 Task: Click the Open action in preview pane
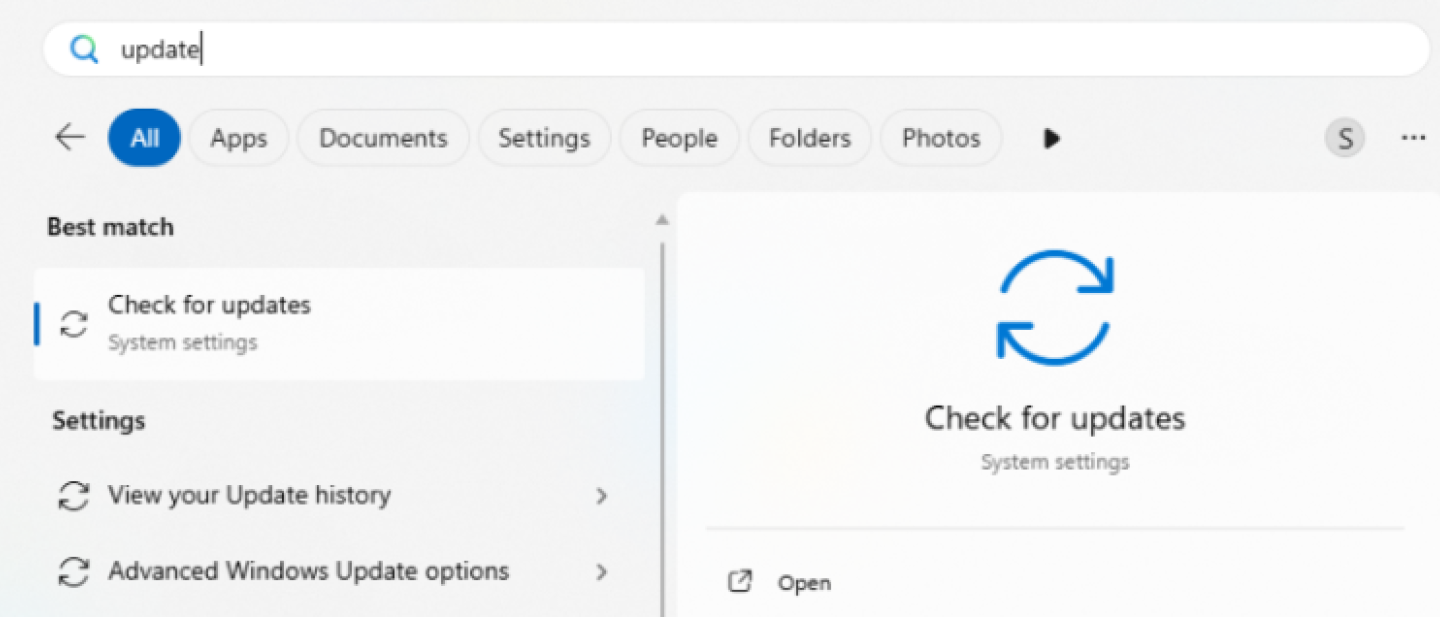pyautogui.click(x=804, y=583)
